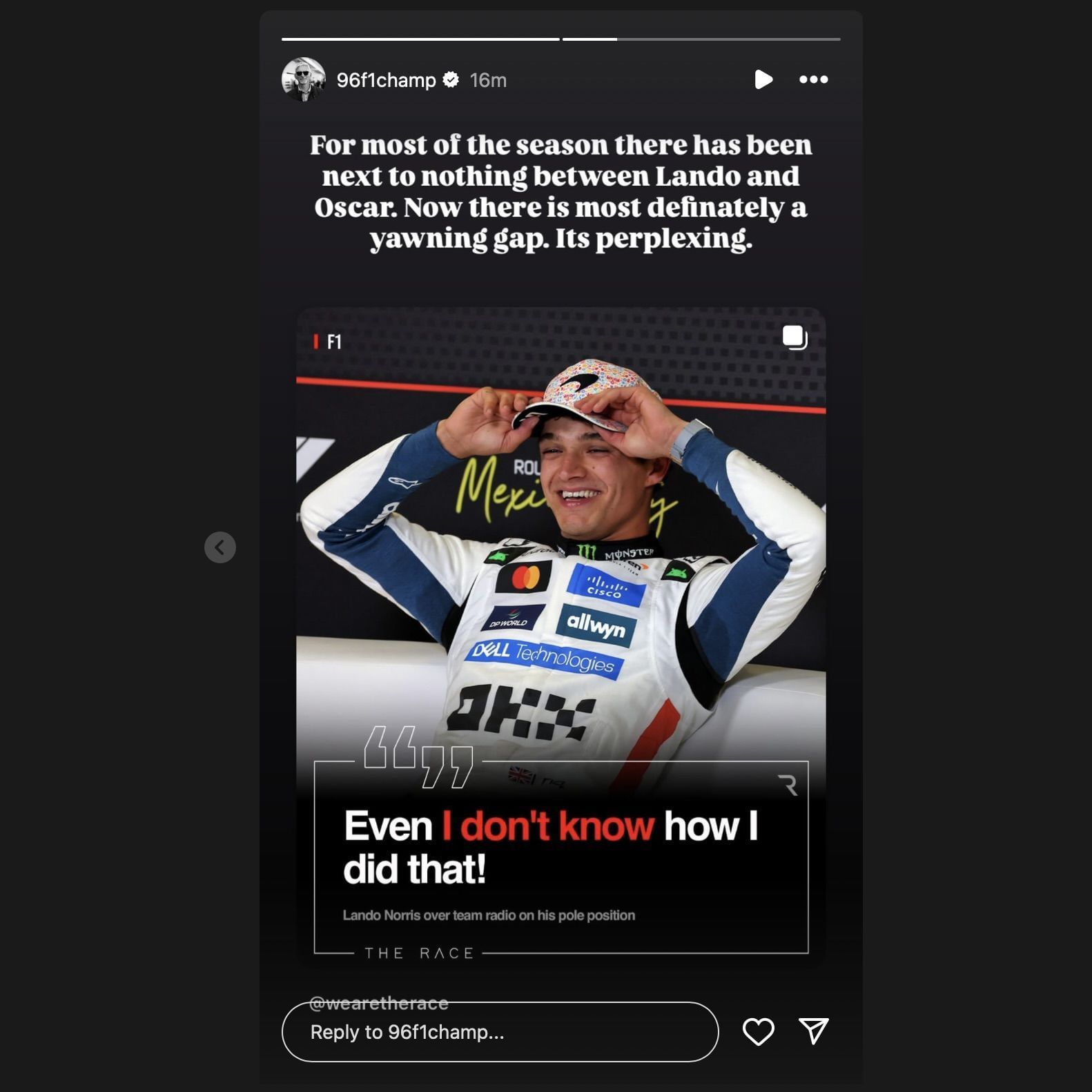
Task: Click the @wearetherace mention
Action: (x=379, y=1003)
